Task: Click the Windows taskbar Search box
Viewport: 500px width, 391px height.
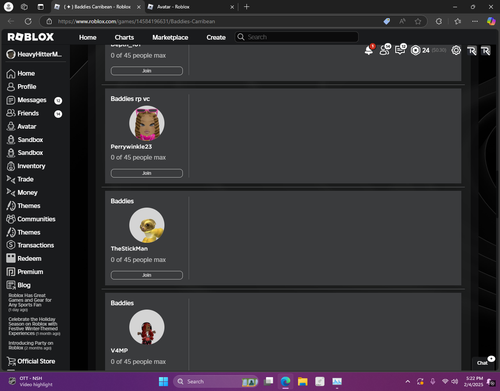Action: point(216,381)
